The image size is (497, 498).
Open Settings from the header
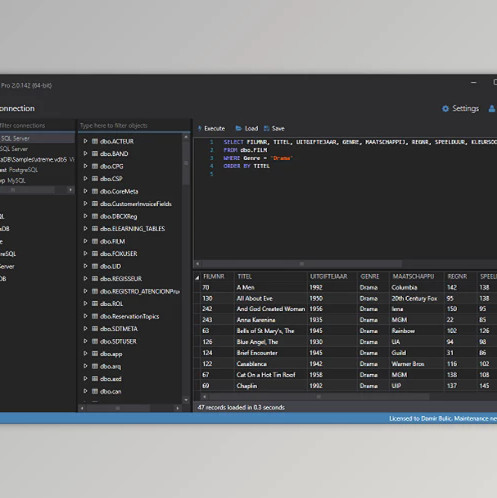point(460,108)
